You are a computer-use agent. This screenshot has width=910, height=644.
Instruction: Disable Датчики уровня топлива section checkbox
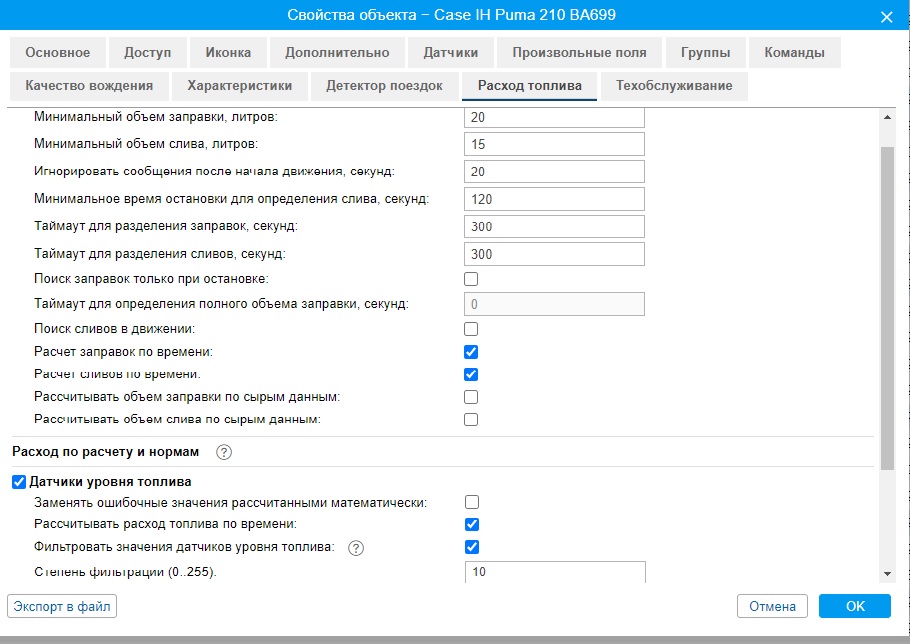point(19,482)
